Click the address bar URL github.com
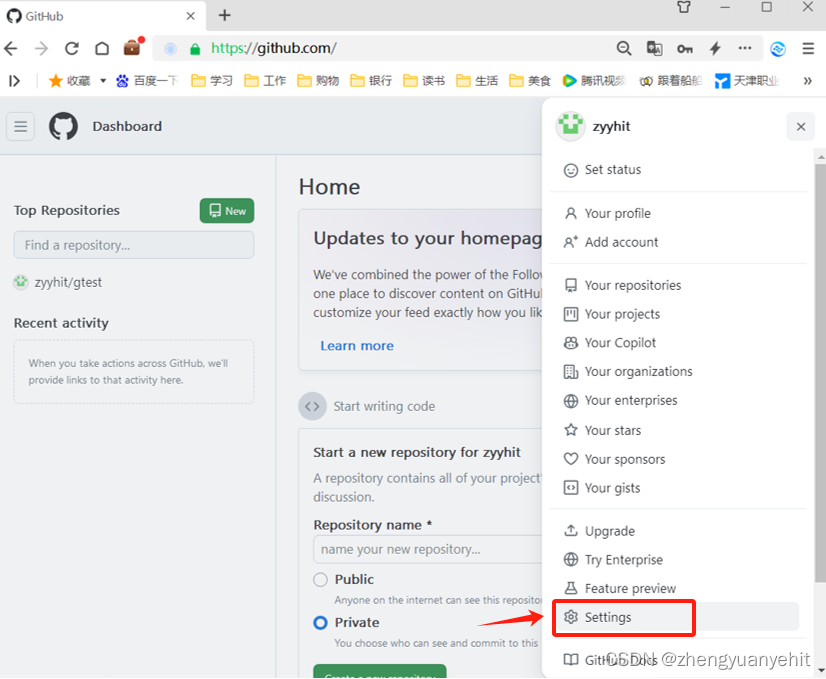Viewport: 826px width, 679px height. pyautogui.click(x=273, y=48)
